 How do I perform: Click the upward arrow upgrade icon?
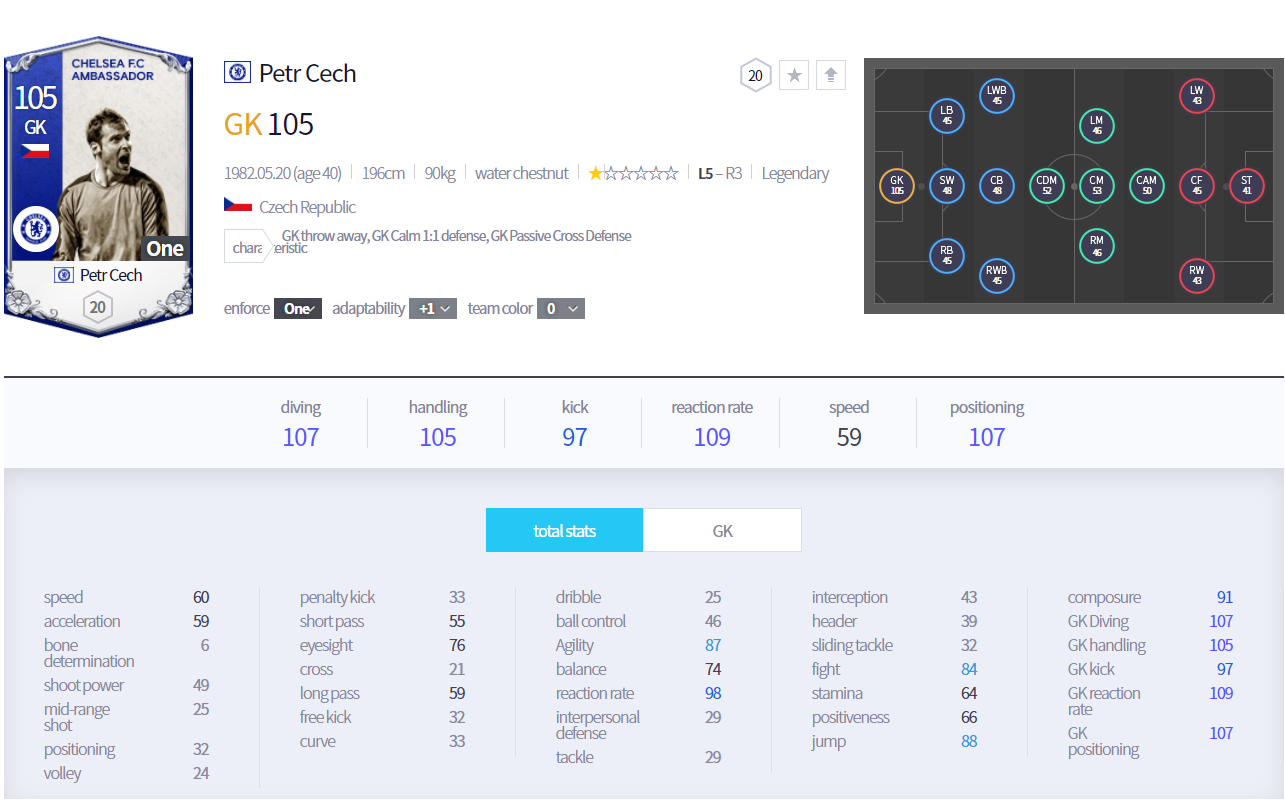[x=831, y=75]
